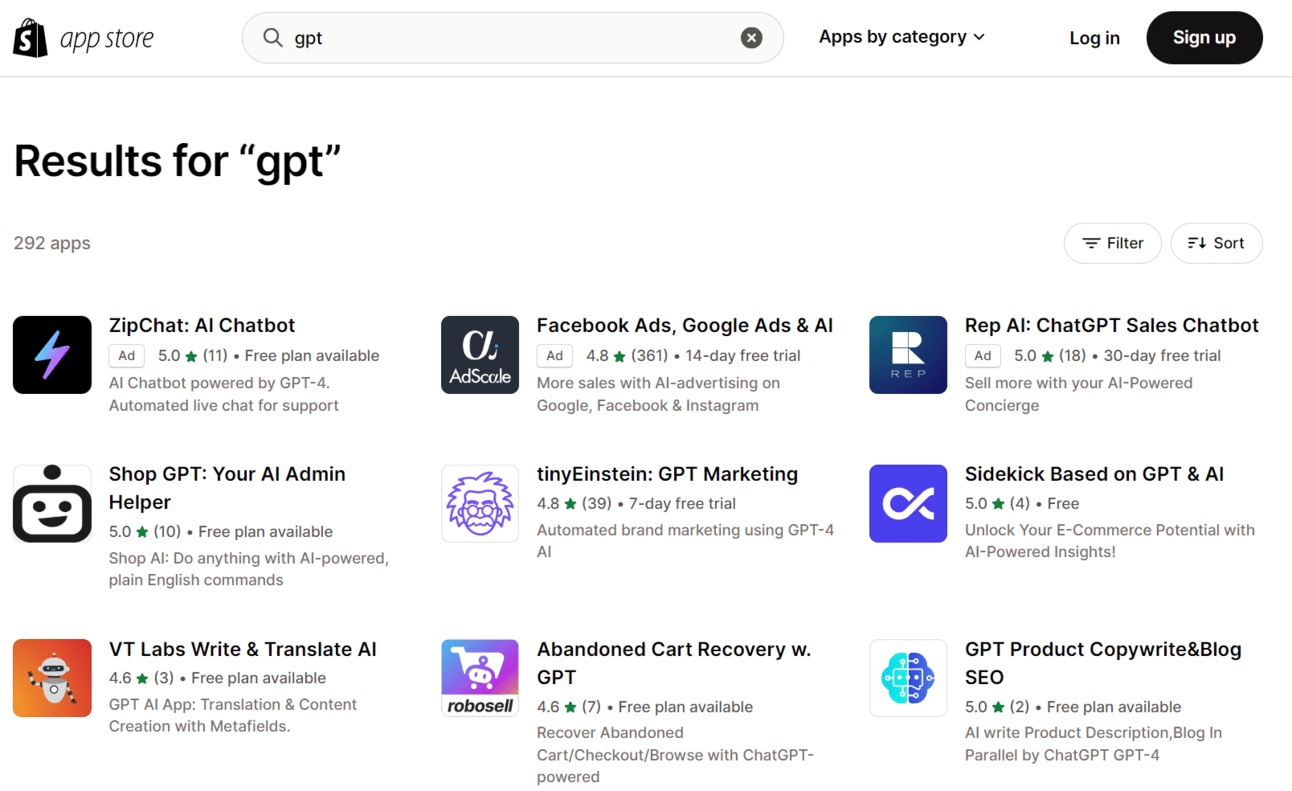Click 'GPT AI App: Translation & Content' description
The height and width of the screenshot is (791, 1292).
click(x=233, y=715)
